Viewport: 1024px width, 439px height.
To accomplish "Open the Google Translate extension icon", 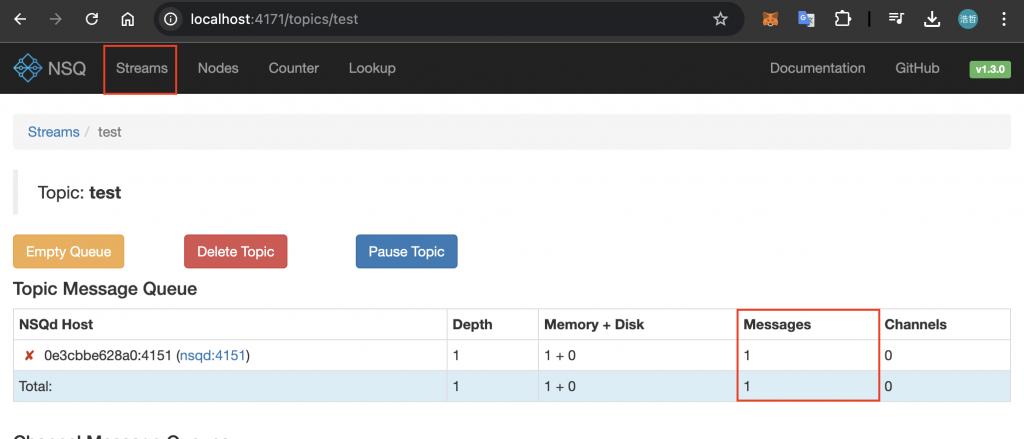I will (x=806, y=19).
